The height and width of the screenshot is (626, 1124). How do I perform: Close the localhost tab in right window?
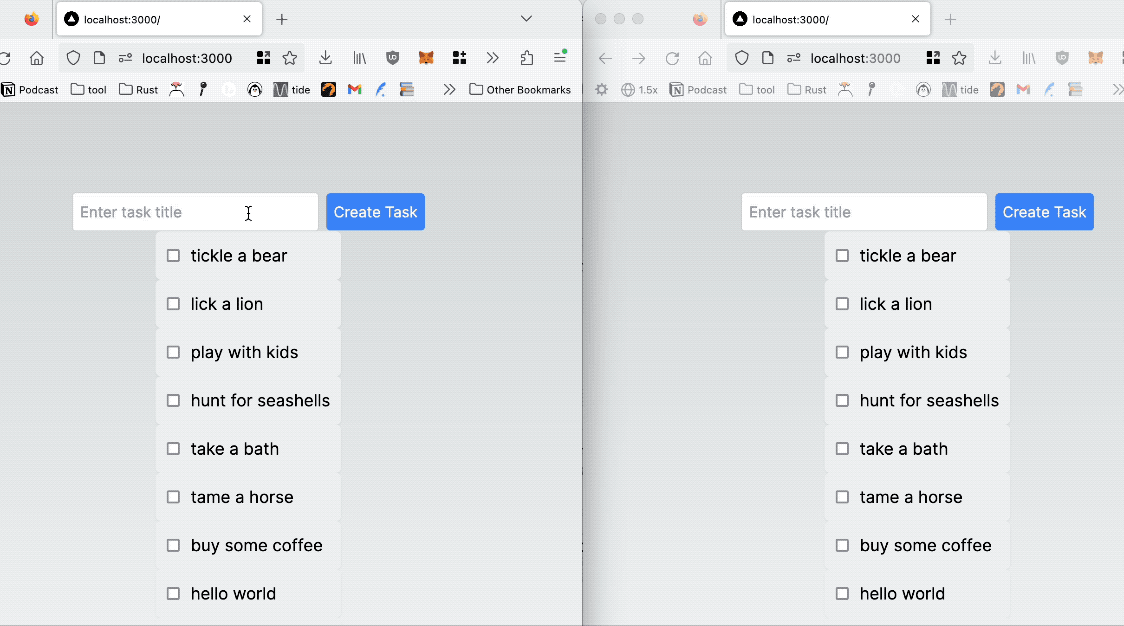pyautogui.click(x=915, y=19)
